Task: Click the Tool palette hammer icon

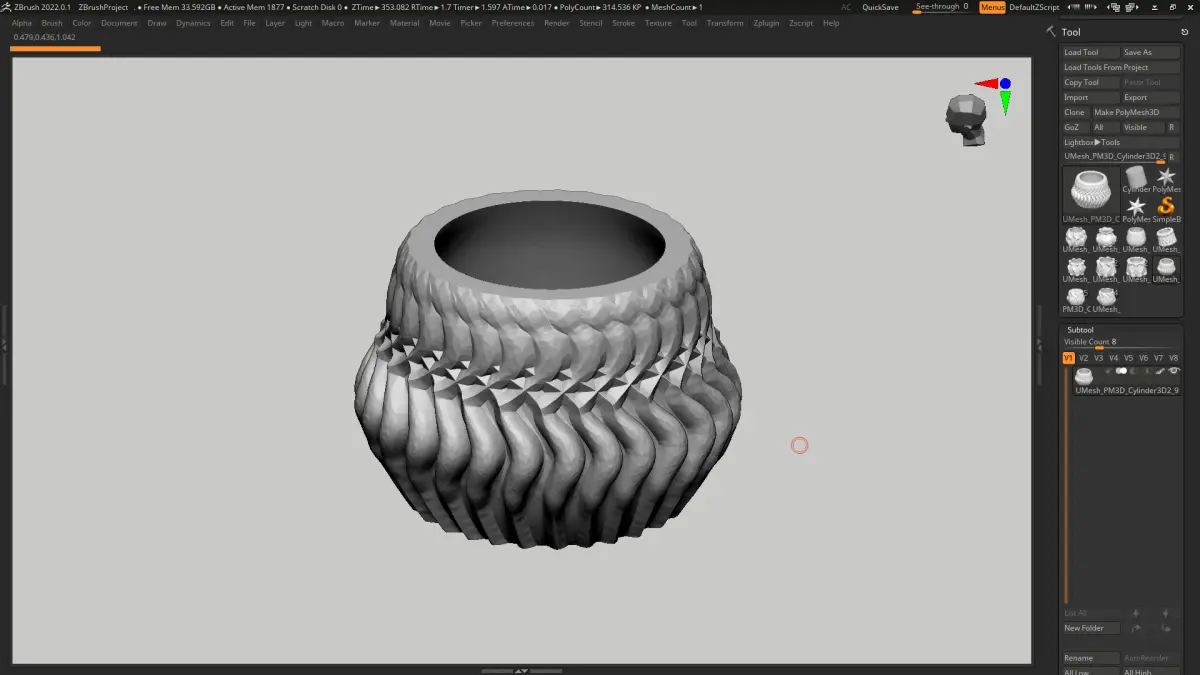Action: click(x=1051, y=32)
